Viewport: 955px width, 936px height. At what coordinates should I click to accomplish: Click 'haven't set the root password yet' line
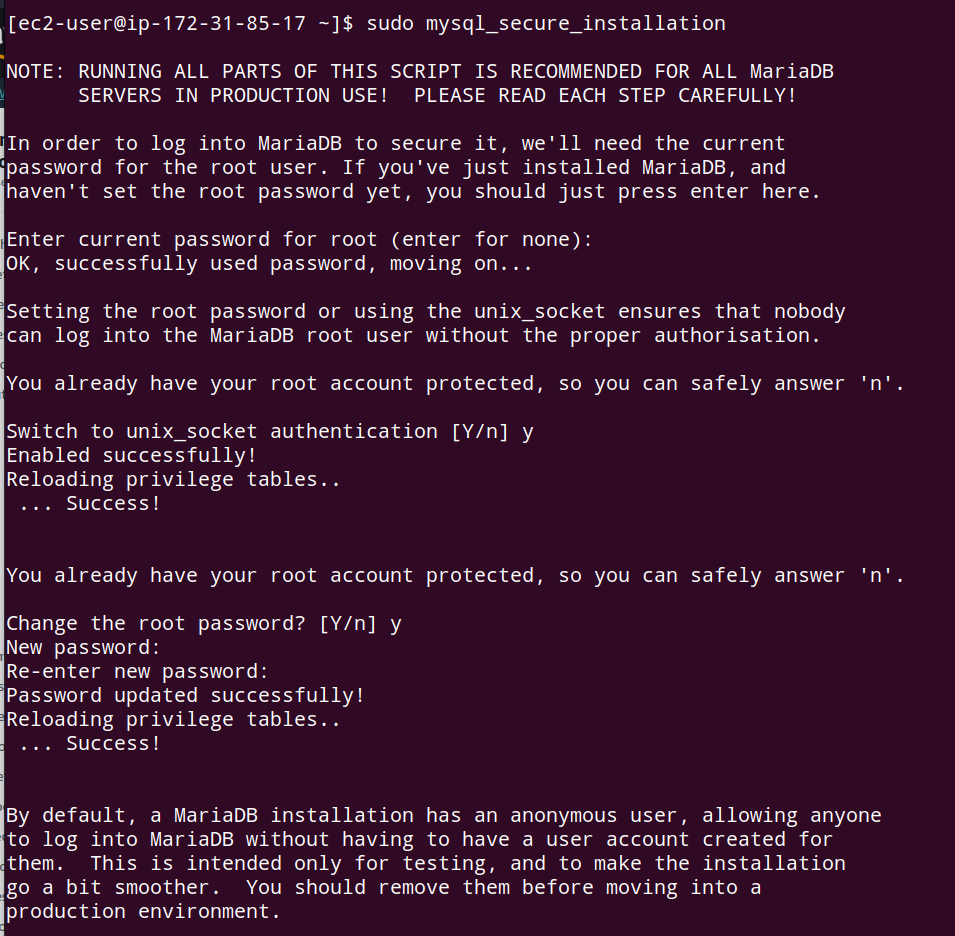[x=414, y=192]
